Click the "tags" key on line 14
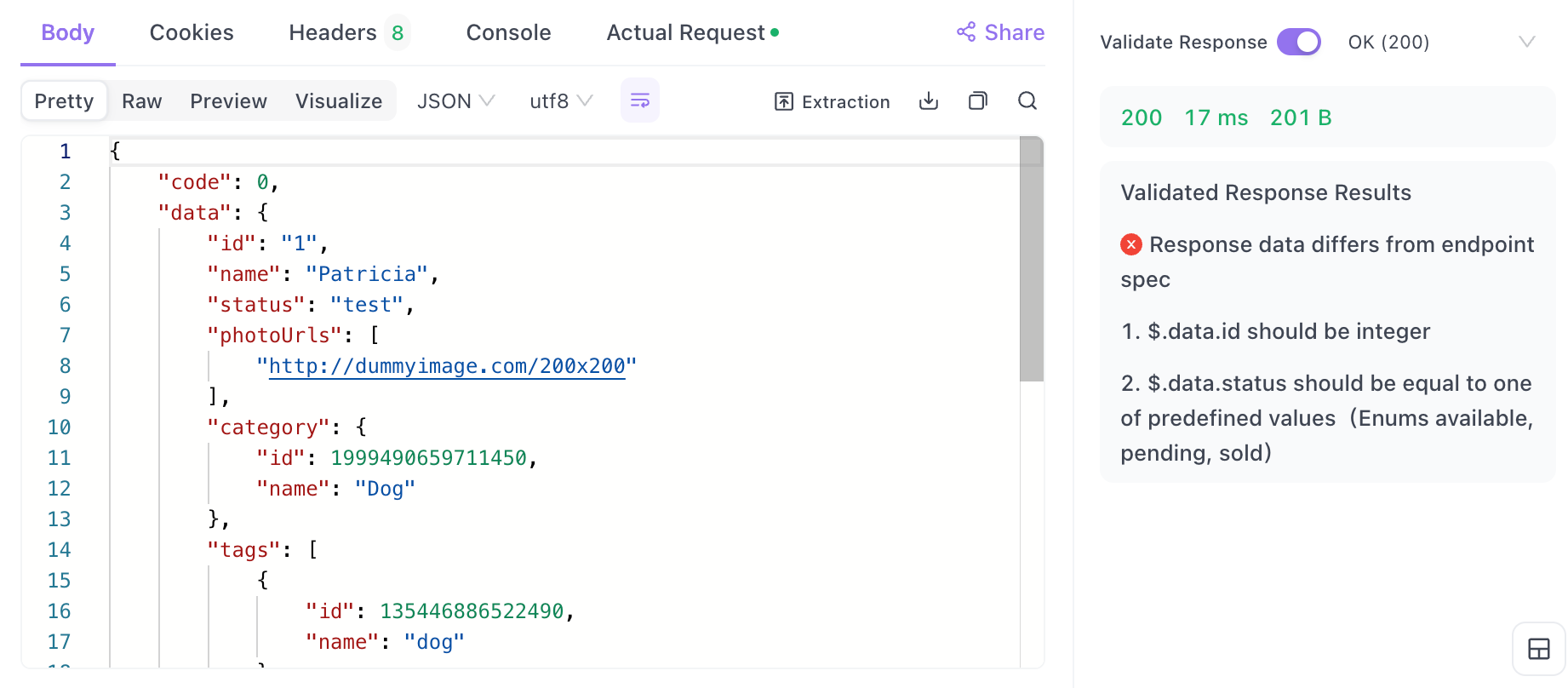 (243, 550)
